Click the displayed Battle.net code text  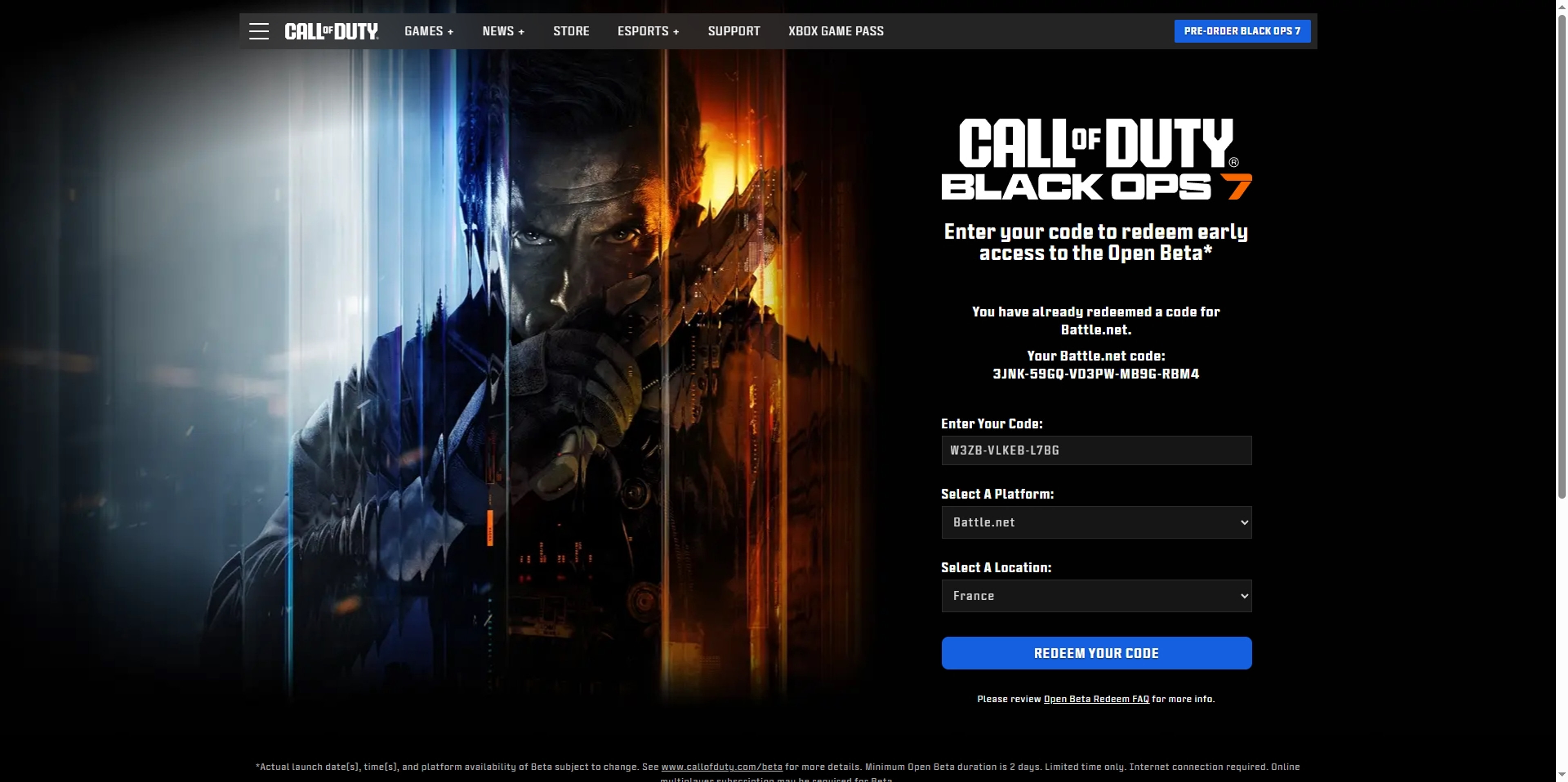(x=1096, y=374)
